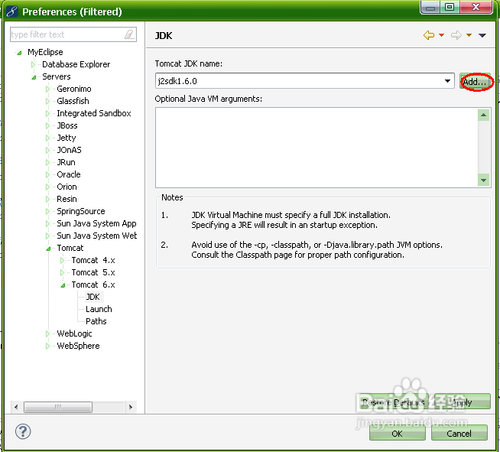This screenshot has width=500, height=452.
Task: Minimize the Preferences window
Action: (431, 8)
